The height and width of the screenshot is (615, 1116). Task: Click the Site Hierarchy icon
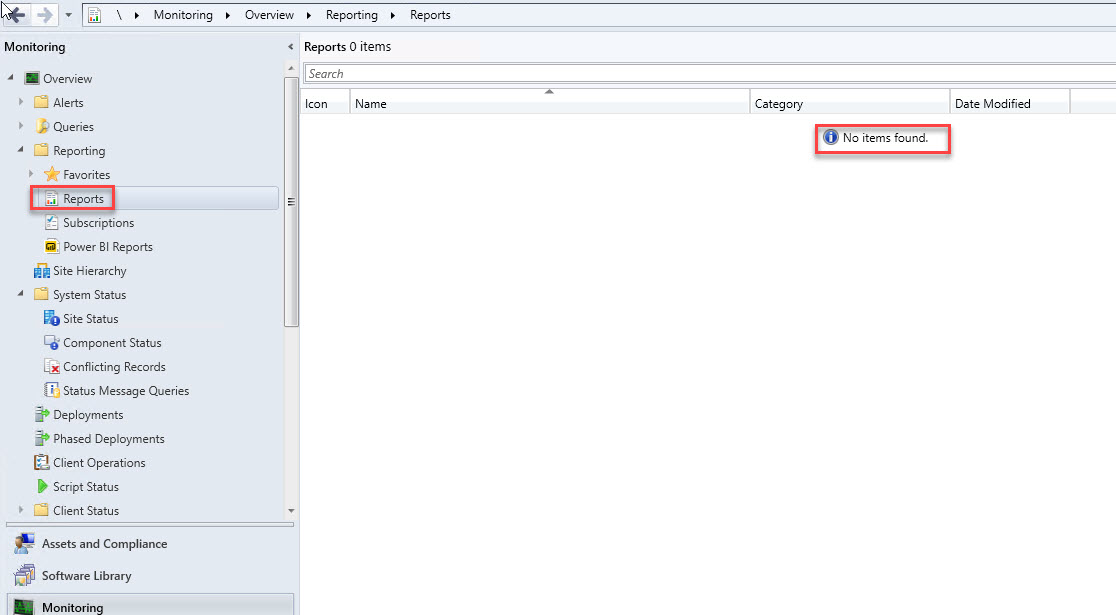point(41,271)
